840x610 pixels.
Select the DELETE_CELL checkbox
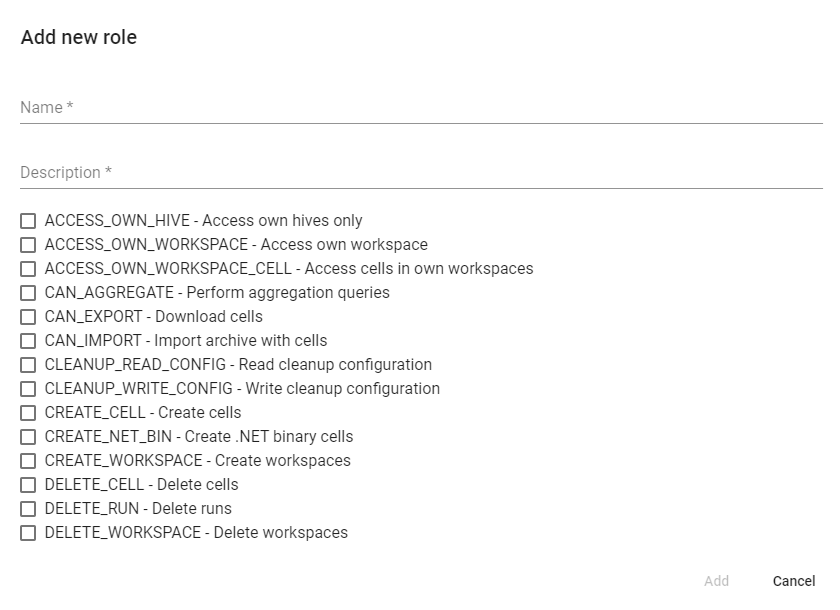[x=28, y=485]
